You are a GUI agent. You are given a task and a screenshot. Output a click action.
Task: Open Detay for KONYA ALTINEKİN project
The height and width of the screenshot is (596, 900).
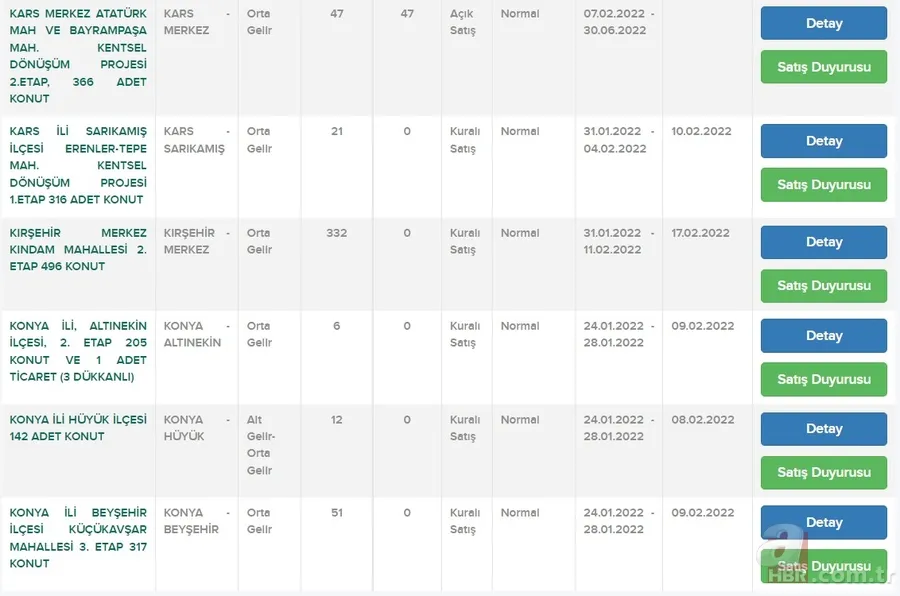[x=823, y=335]
